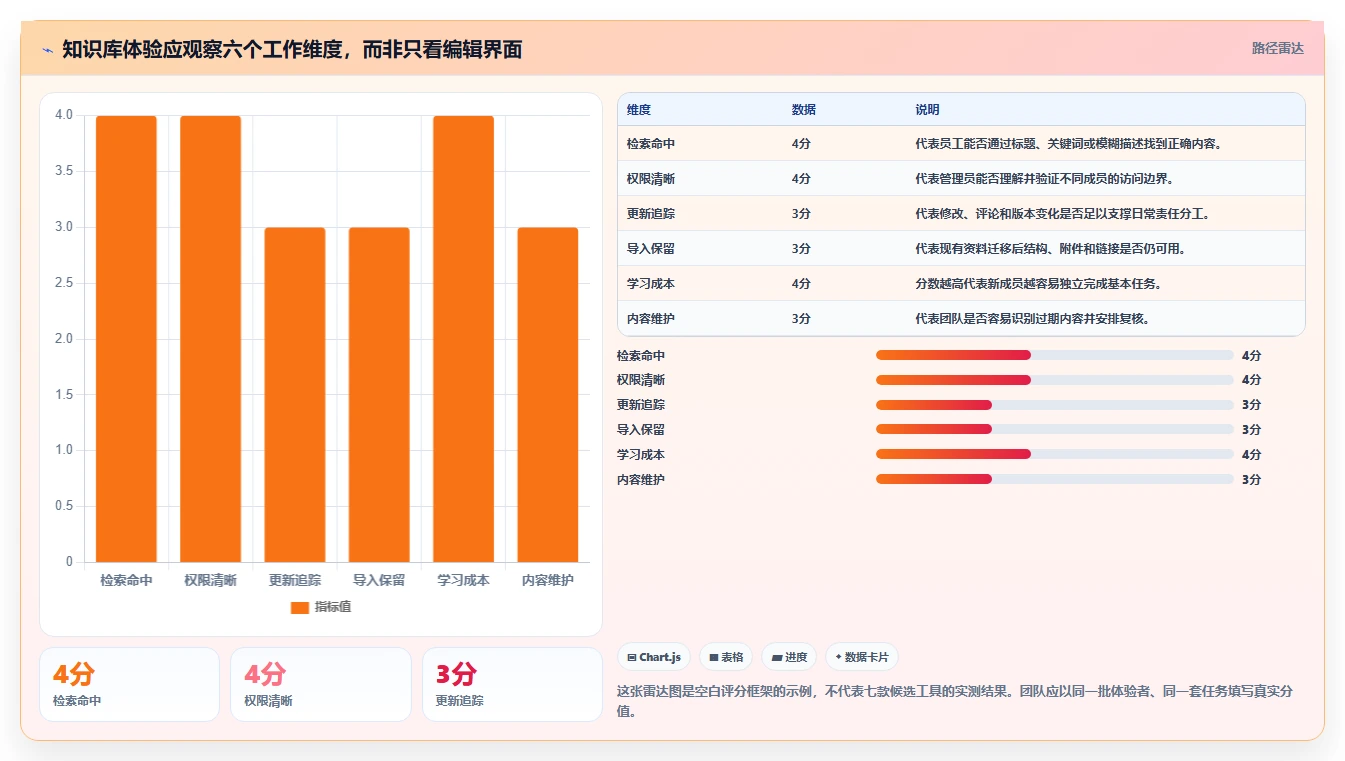Click the 权限清晰 4分 data card
This screenshot has width=1345, height=761.
pyautogui.click(x=321, y=684)
